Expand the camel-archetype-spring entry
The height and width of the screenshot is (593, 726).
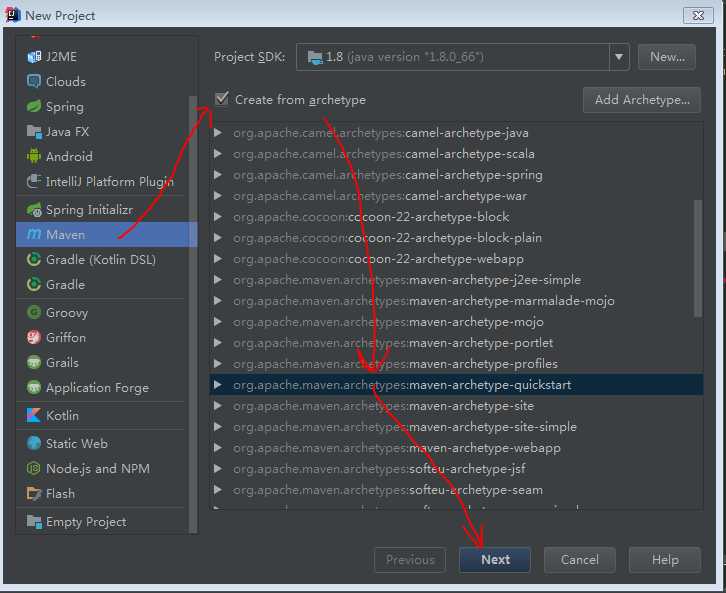click(x=218, y=175)
